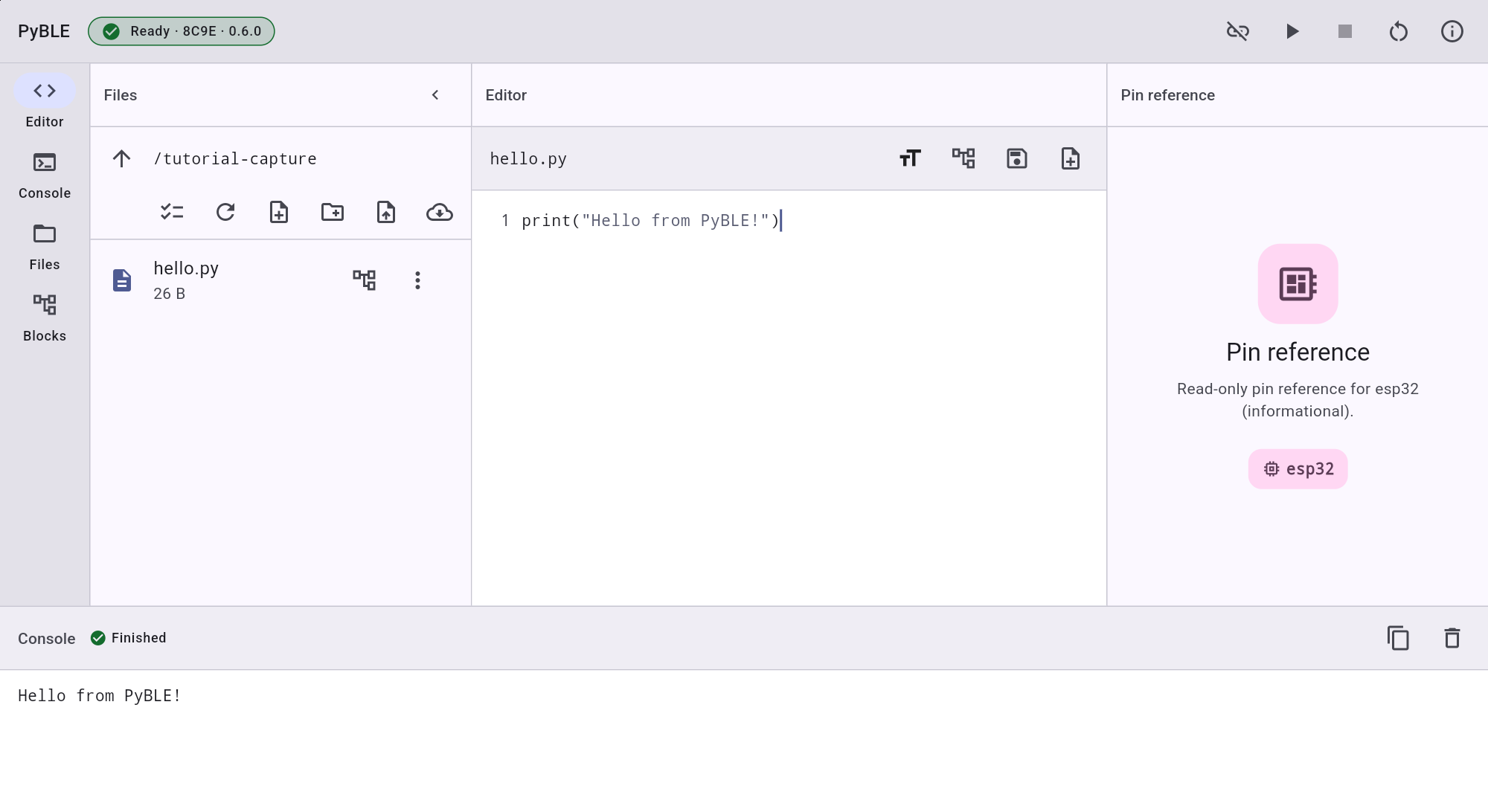Click the restart device icon
The height and width of the screenshot is (812, 1488).
point(1399,31)
